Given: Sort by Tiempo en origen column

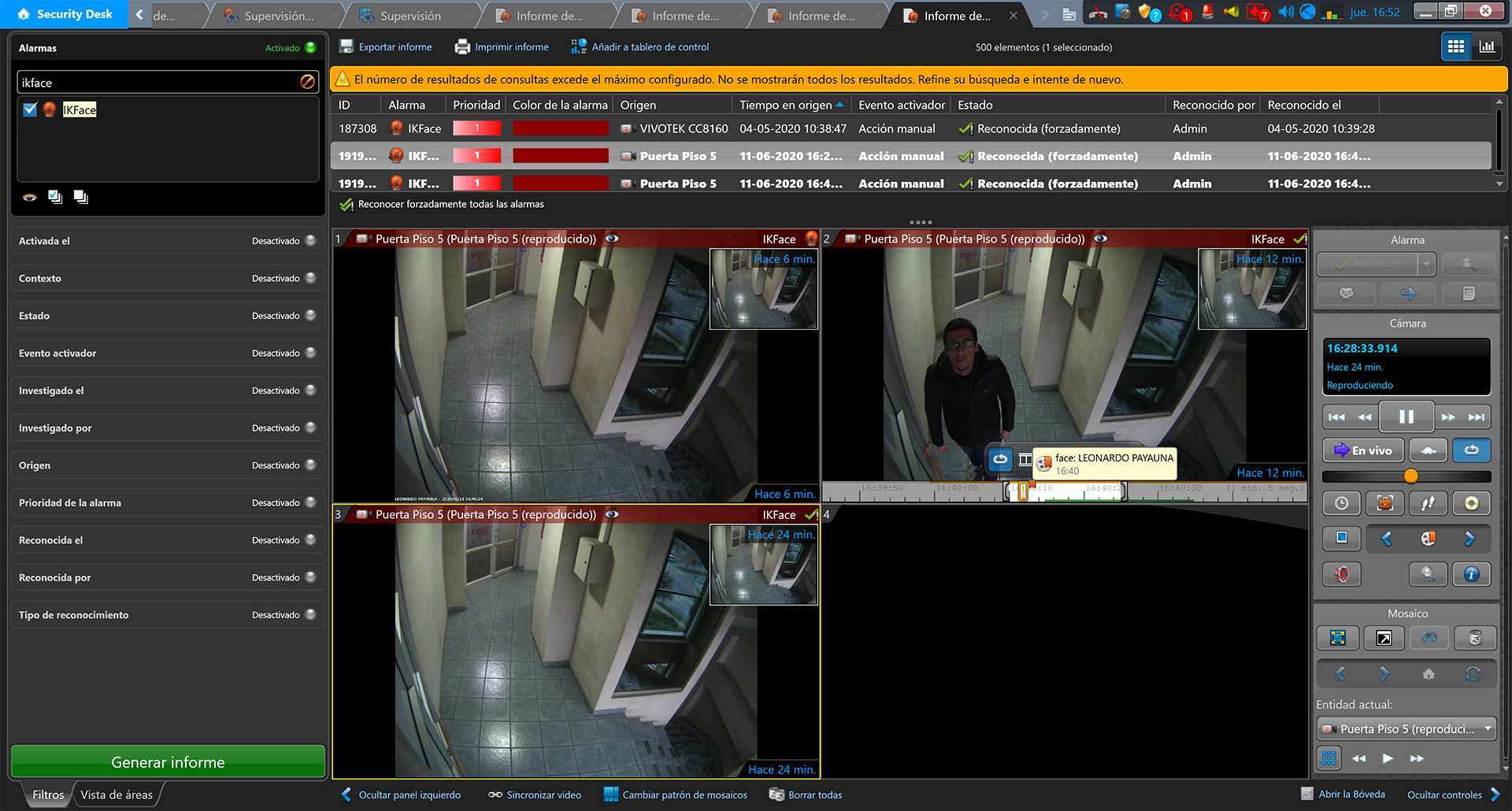Looking at the screenshot, I should tap(791, 105).
